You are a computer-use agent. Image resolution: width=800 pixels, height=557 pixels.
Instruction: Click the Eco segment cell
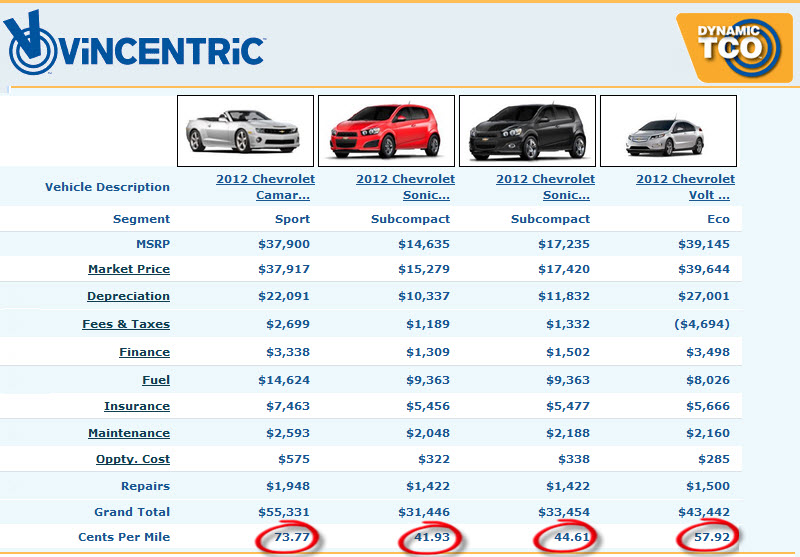tap(718, 219)
